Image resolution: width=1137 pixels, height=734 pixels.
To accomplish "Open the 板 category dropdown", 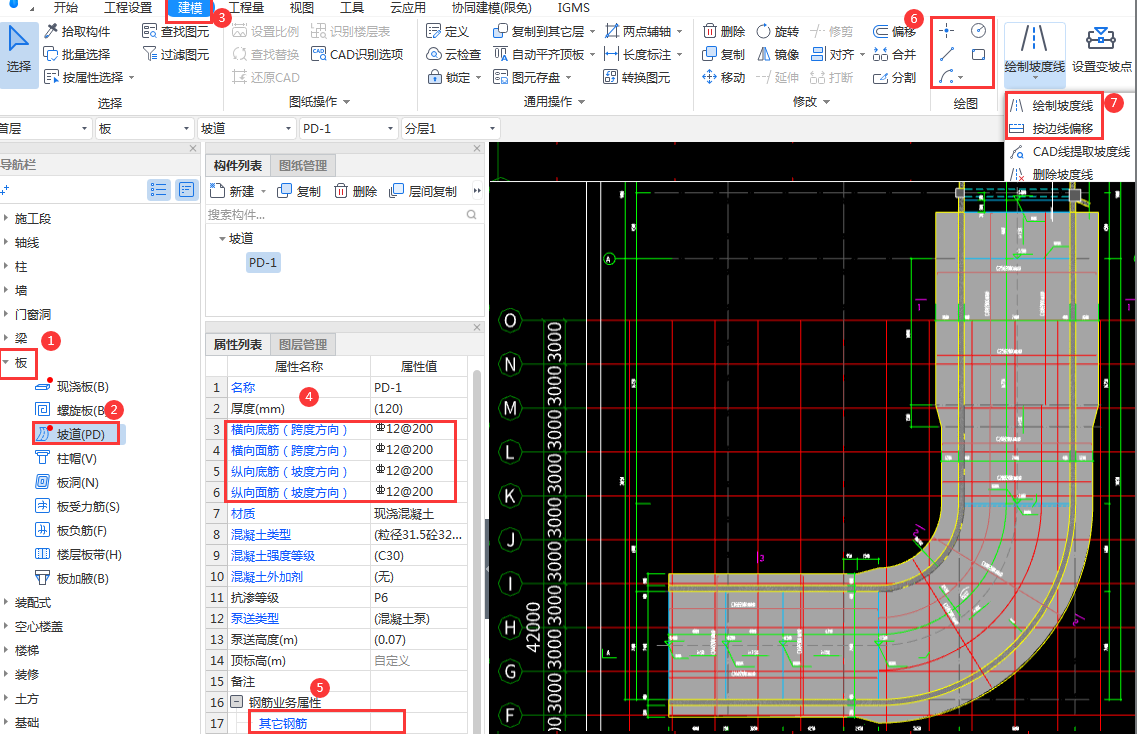I will 144,128.
